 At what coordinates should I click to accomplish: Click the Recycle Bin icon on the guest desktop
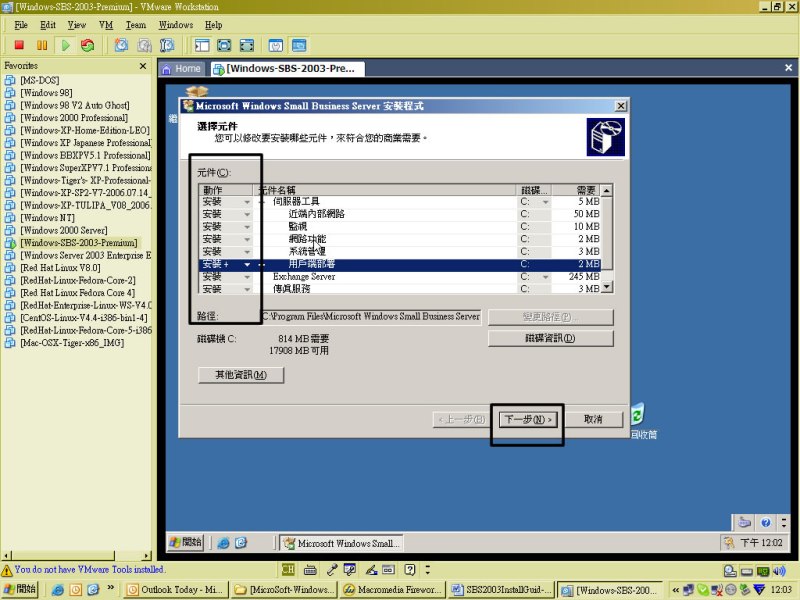tap(638, 414)
